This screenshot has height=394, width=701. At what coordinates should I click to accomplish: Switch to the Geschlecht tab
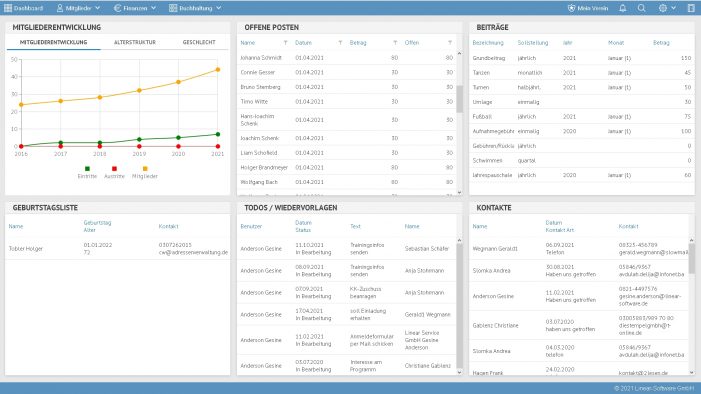pos(199,42)
